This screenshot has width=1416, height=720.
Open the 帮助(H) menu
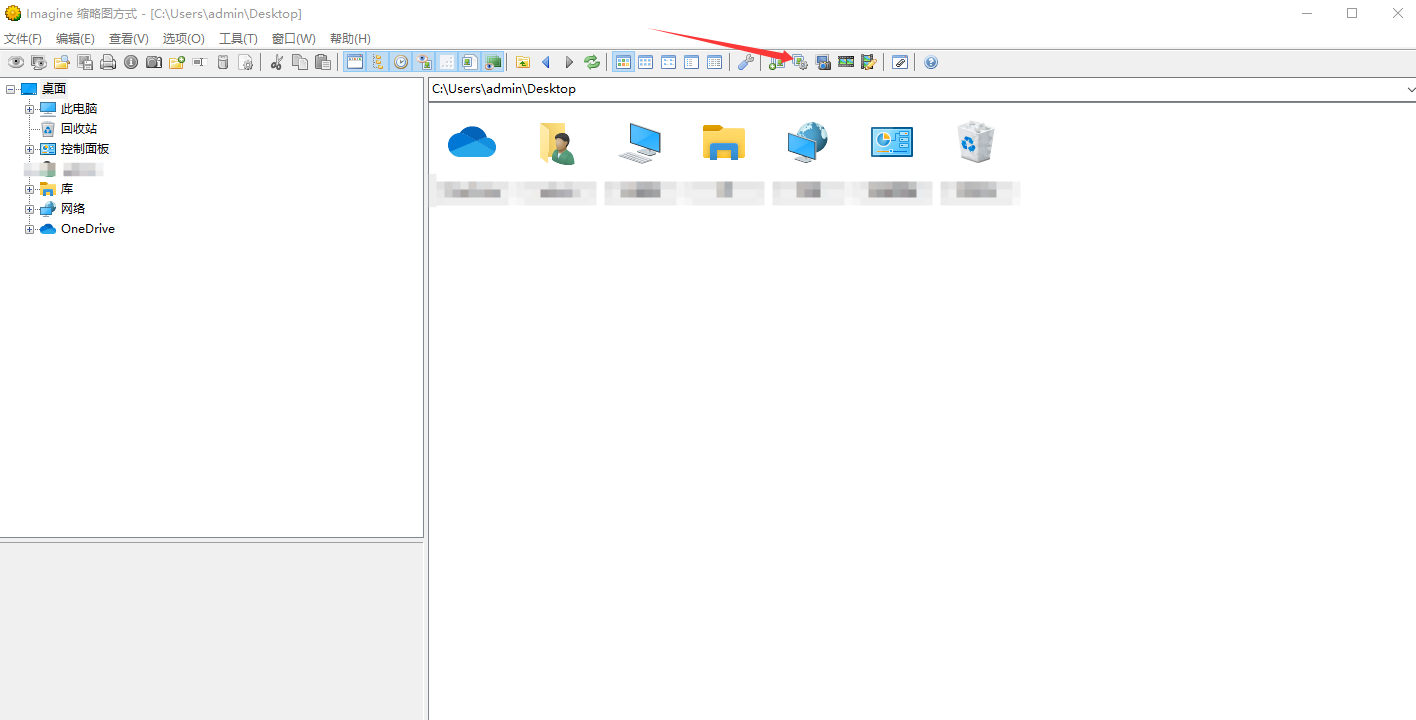350,38
